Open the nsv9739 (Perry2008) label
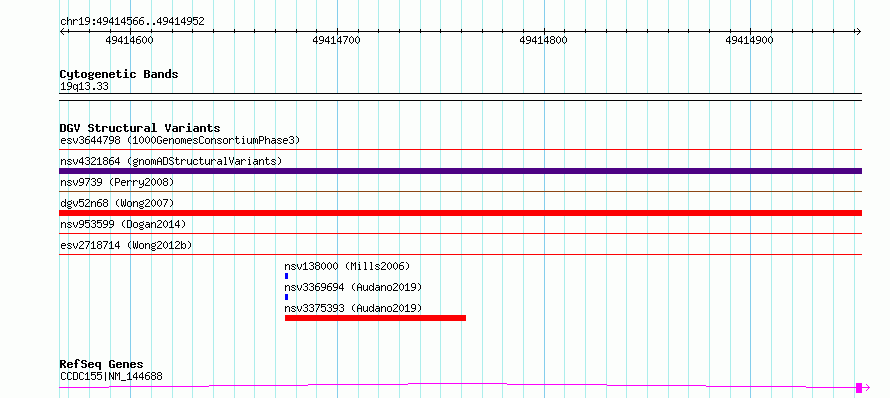Image resolution: width=890 pixels, height=398 pixels. coord(117,182)
